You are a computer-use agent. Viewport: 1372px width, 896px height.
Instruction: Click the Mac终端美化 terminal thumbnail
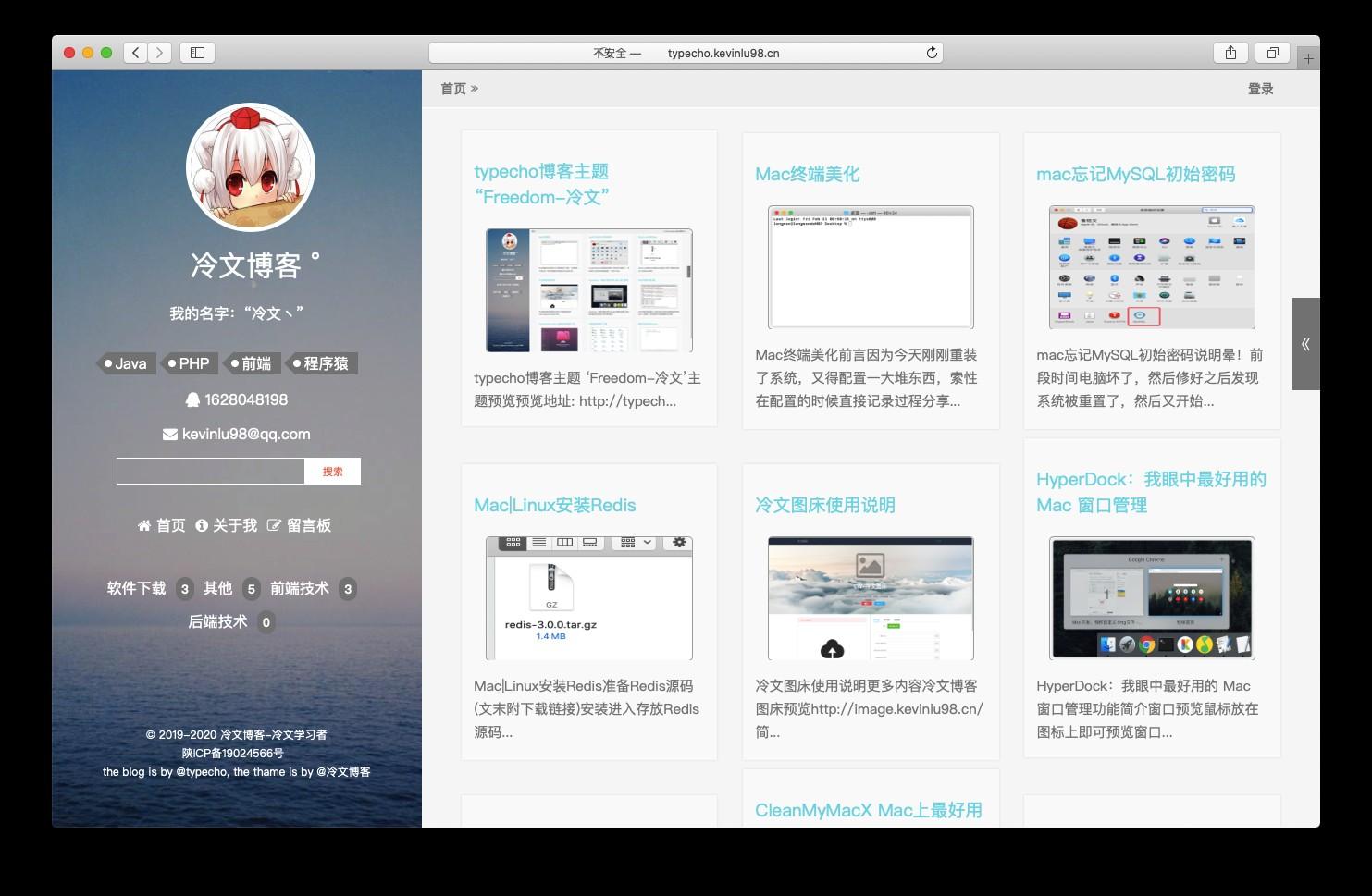click(x=871, y=267)
